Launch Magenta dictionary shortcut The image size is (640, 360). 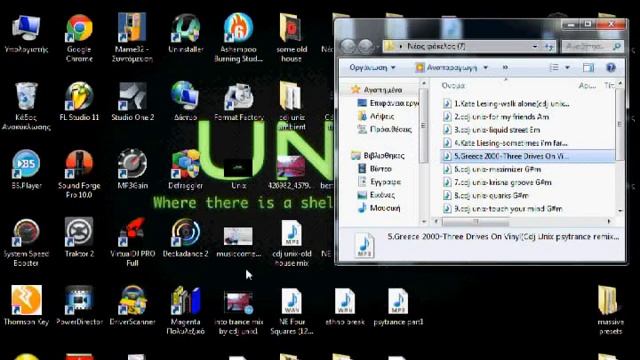click(186, 310)
